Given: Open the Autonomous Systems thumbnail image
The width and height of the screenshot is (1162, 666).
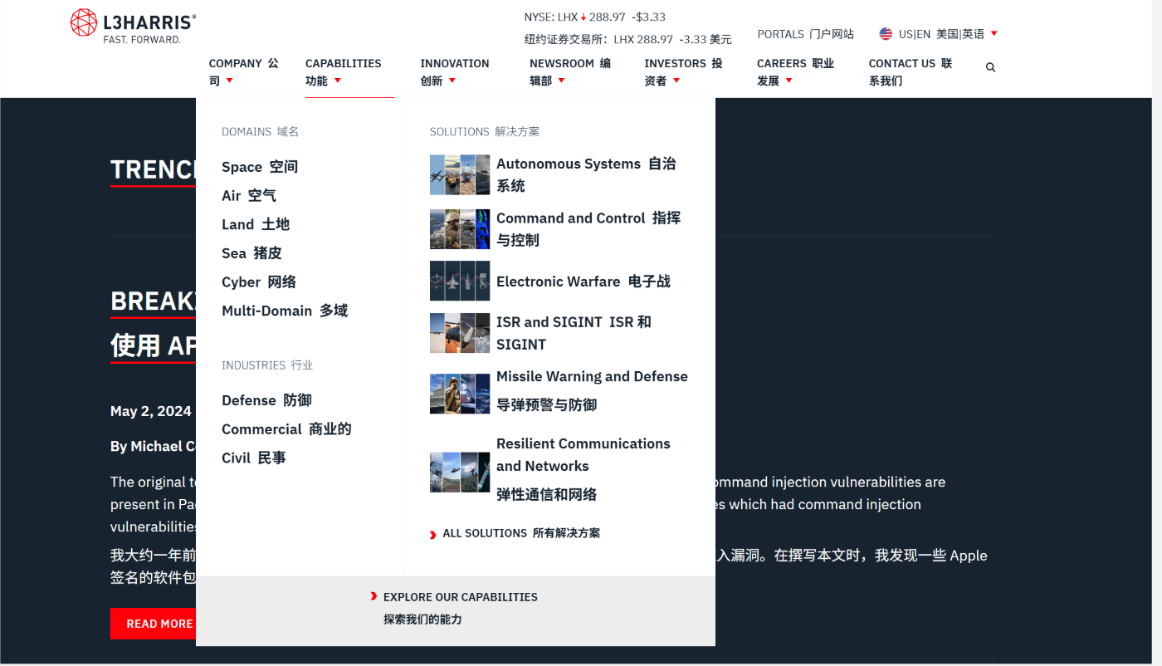Looking at the screenshot, I should [x=459, y=174].
